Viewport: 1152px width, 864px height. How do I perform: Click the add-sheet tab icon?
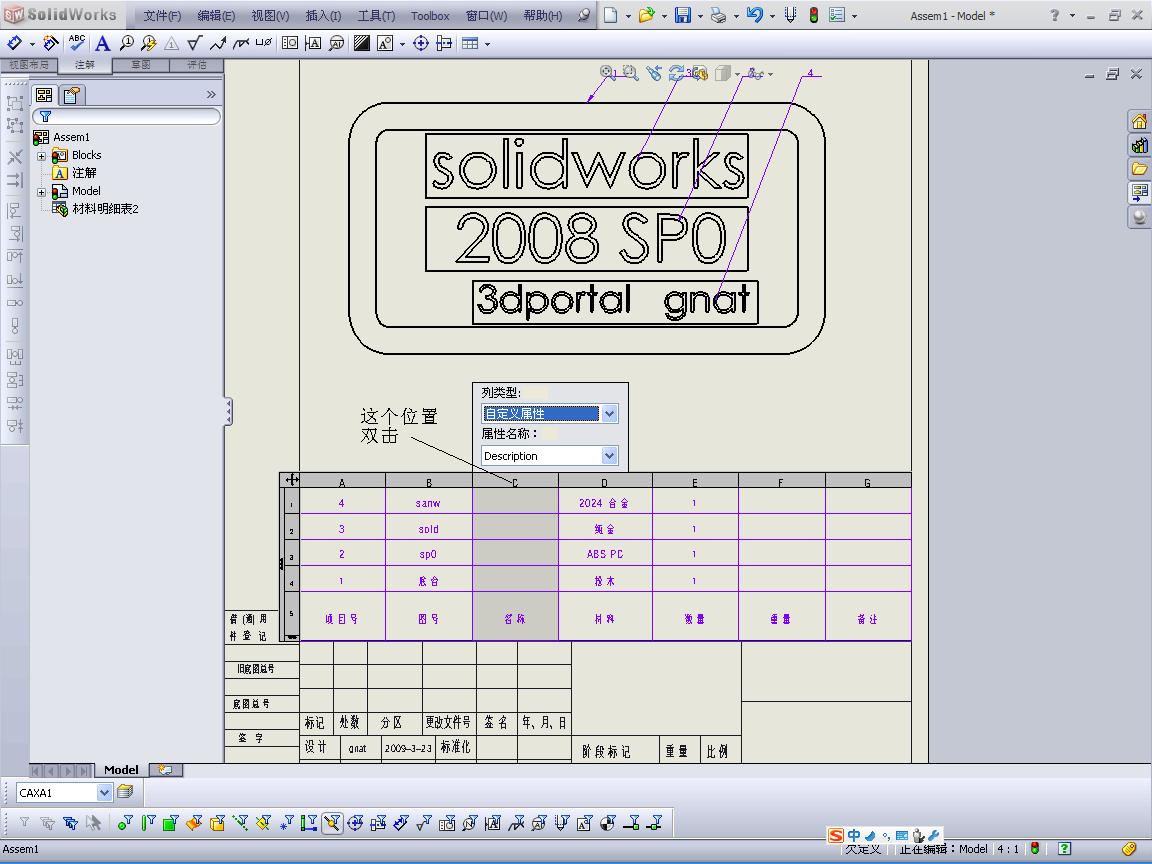[x=165, y=770]
